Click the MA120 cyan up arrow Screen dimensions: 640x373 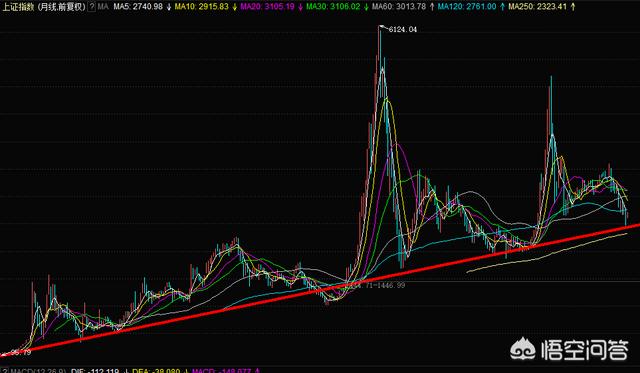coord(502,7)
